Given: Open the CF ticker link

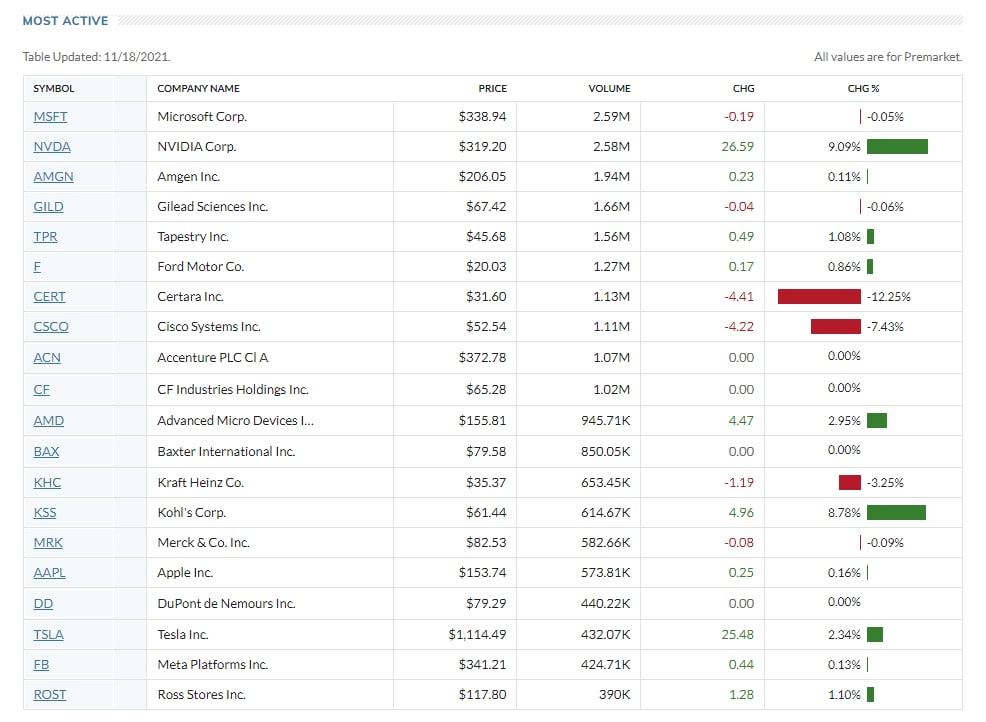Looking at the screenshot, I should point(42,390).
